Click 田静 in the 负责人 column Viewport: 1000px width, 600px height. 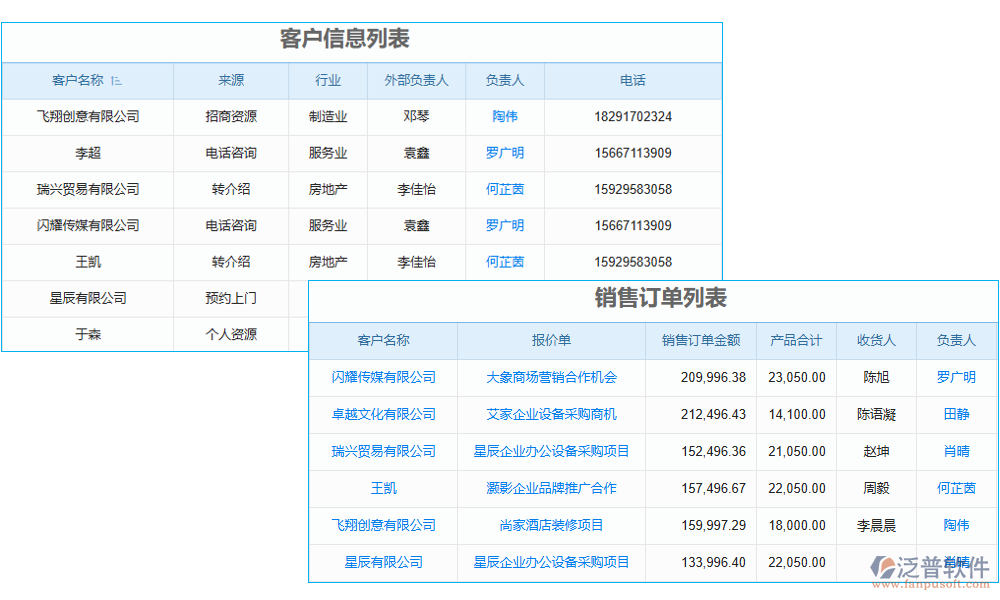pyautogui.click(x=956, y=414)
